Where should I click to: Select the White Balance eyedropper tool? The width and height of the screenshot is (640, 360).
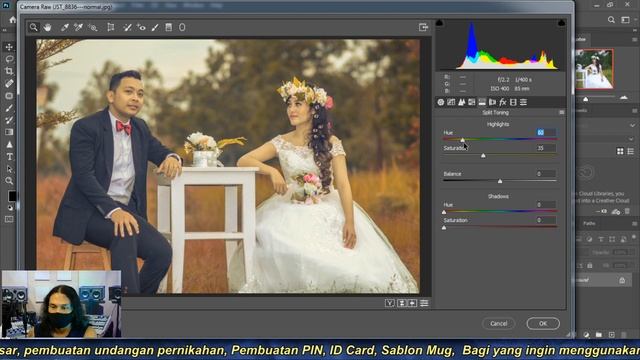(64, 27)
